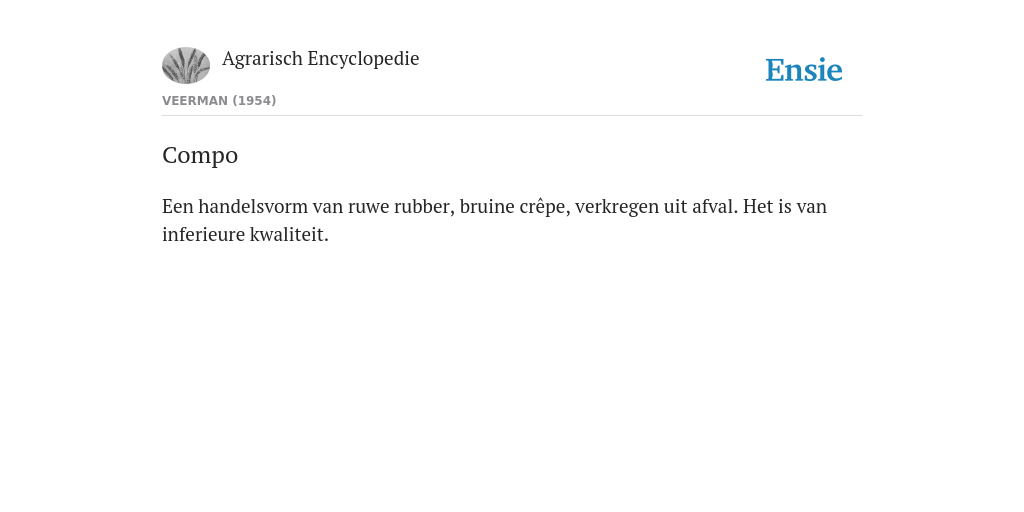Click the VEERMAN author label

pos(195,101)
